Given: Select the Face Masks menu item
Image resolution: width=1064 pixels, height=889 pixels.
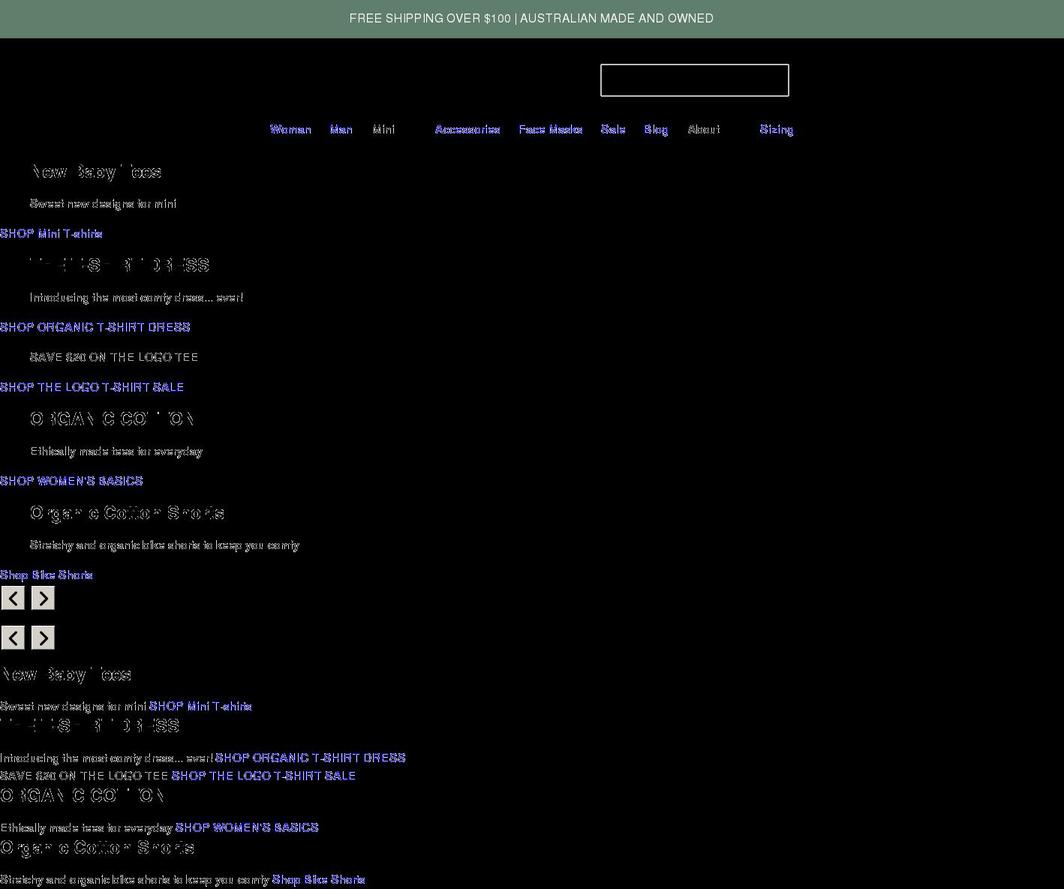Looking at the screenshot, I should coord(550,129).
